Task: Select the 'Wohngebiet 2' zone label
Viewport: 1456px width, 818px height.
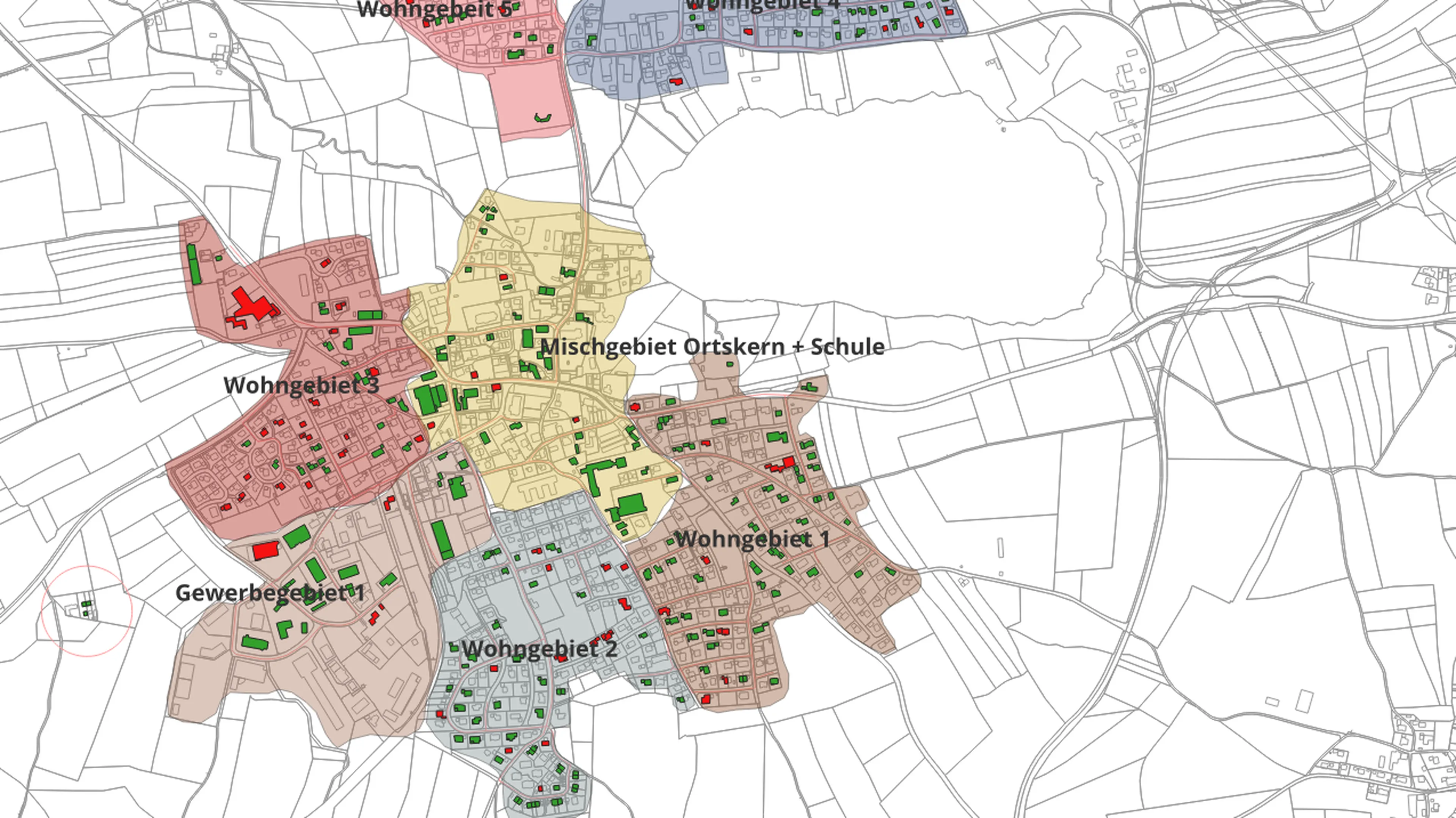Action: point(539,649)
